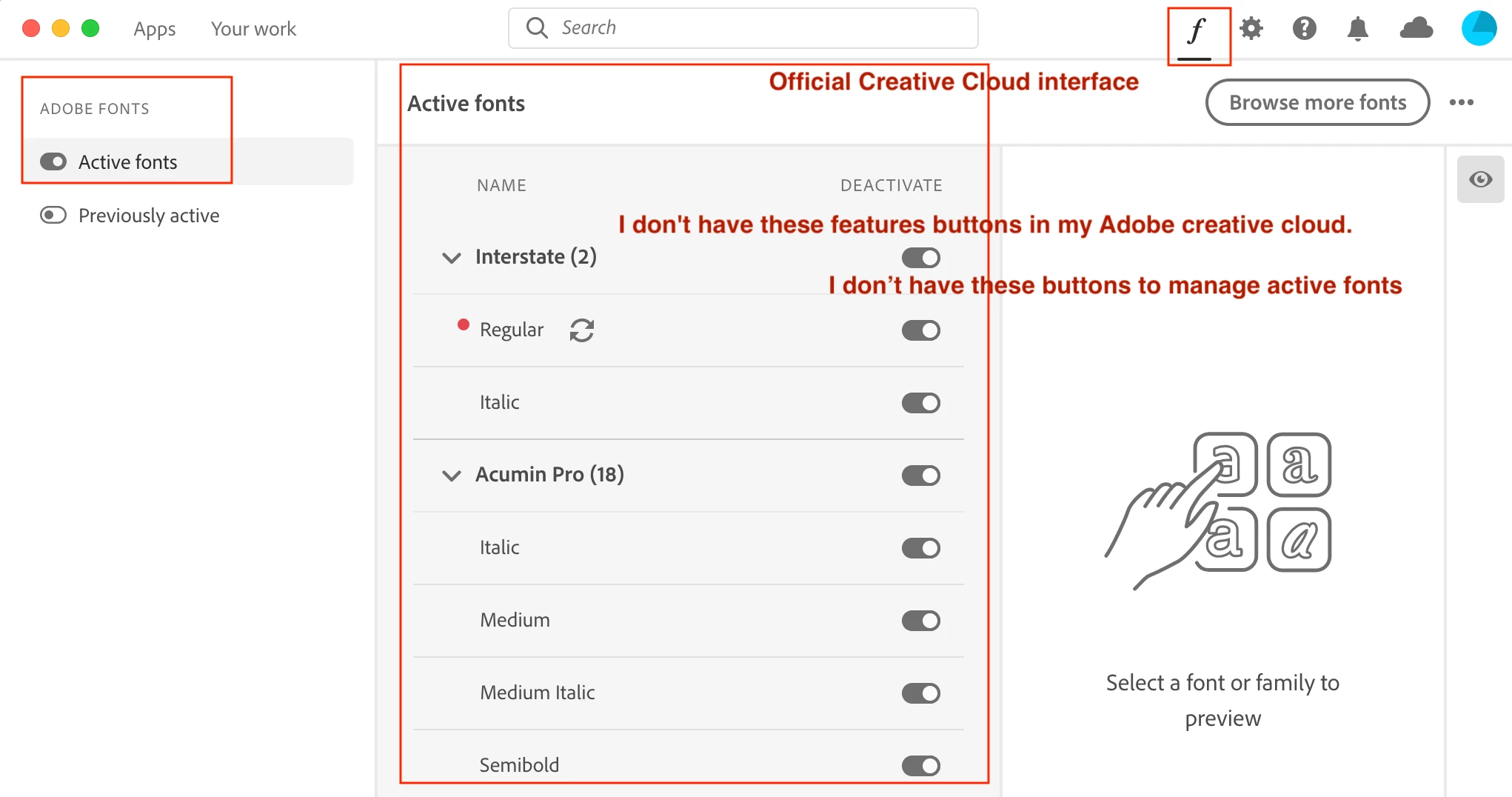Select the Medium Italic font name
The height and width of the screenshot is (797, 1512).
[x=538, y=693]
